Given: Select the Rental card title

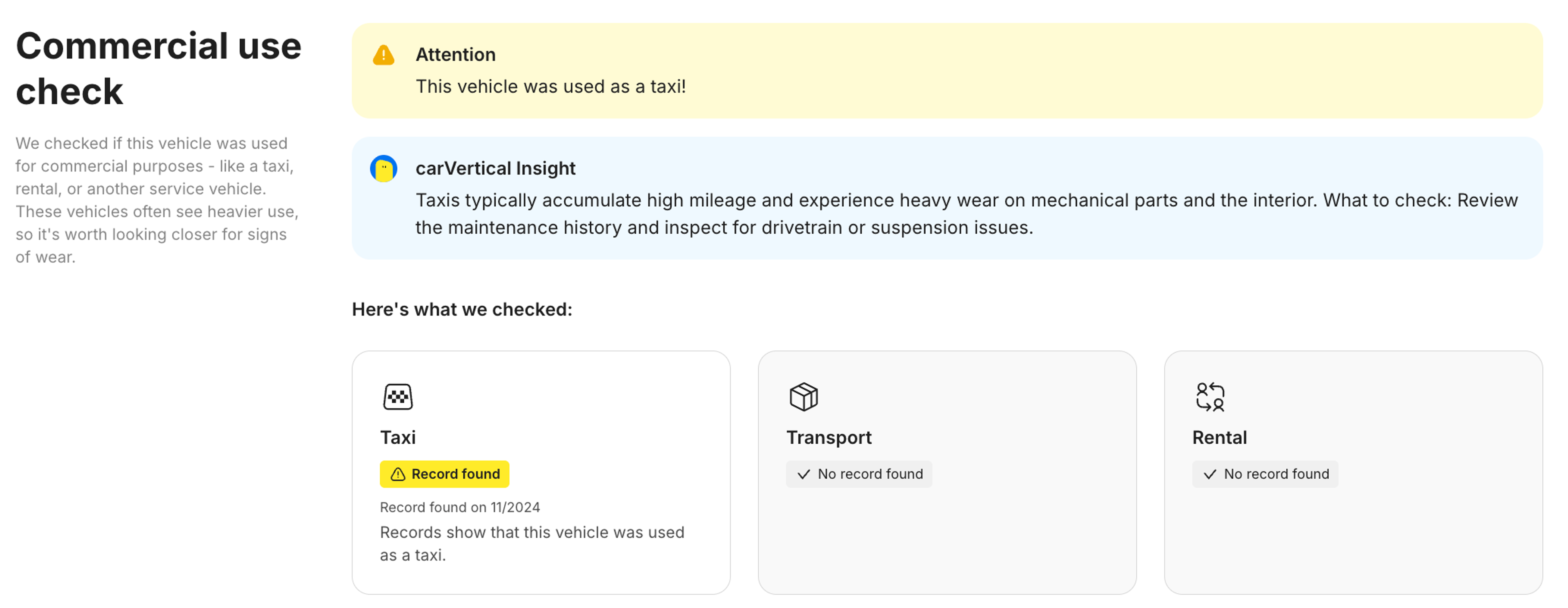Looking at the screenshot, I should (x=1219, y=438).
